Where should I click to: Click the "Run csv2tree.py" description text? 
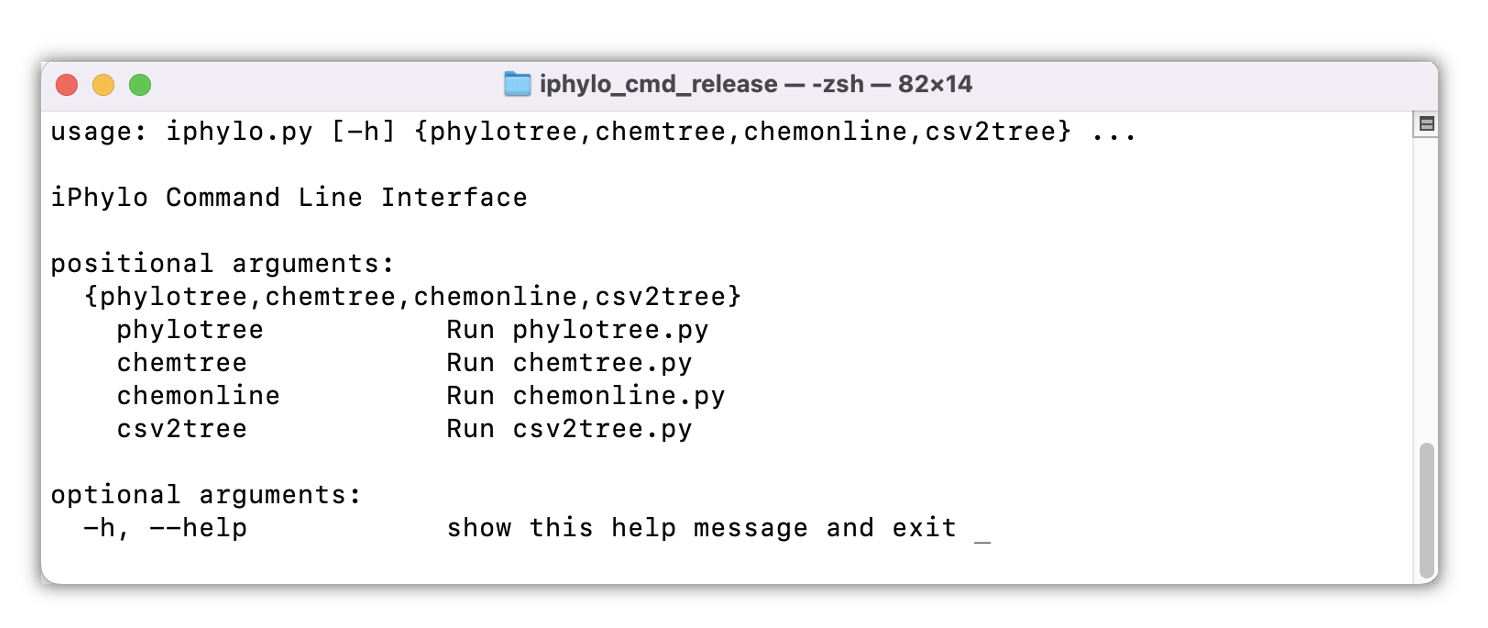pyautogui.click(x=569, y=429)
